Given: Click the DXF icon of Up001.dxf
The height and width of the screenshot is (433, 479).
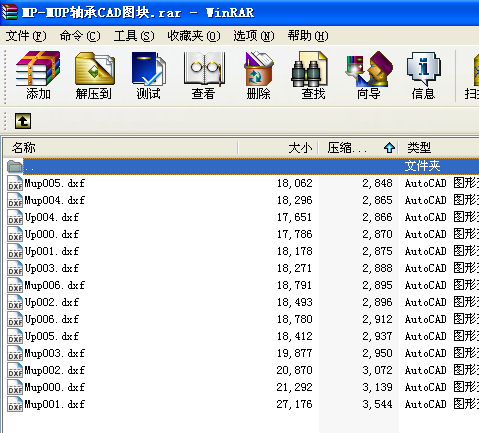Looking at the screenshot, I should pos(15,251).
